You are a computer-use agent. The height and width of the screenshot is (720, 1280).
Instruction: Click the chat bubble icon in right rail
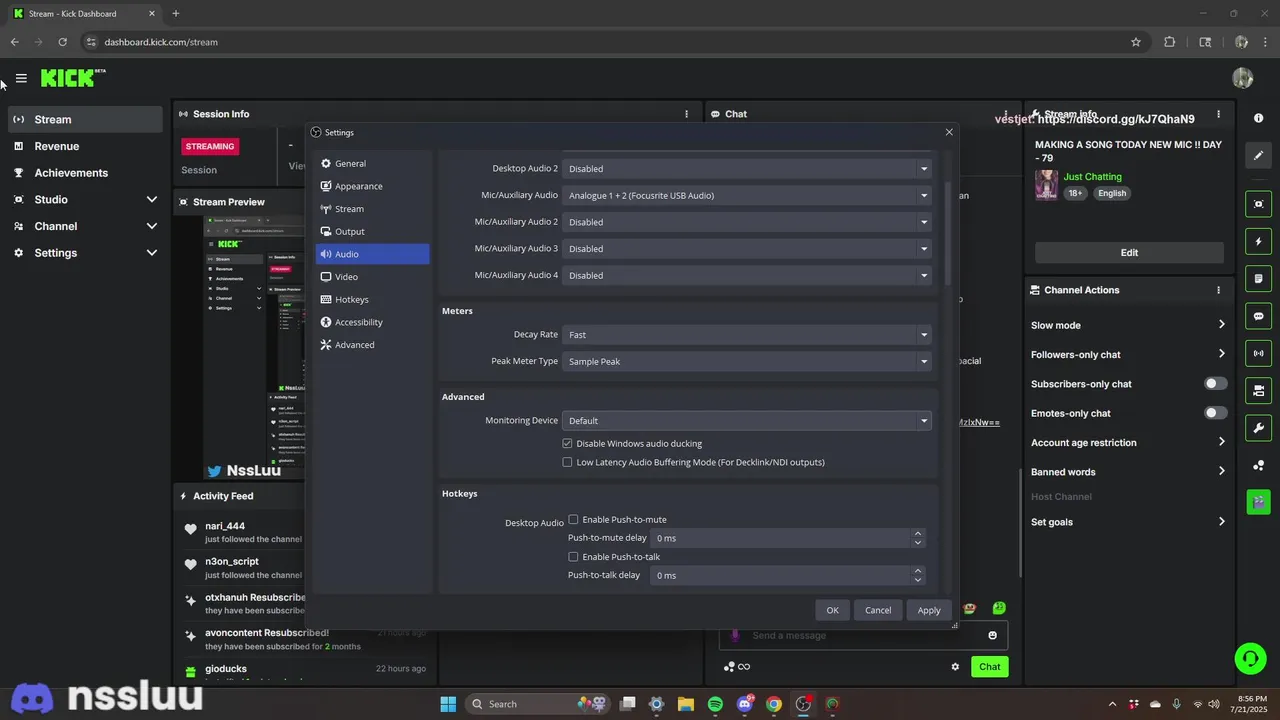click(1258, 316)
